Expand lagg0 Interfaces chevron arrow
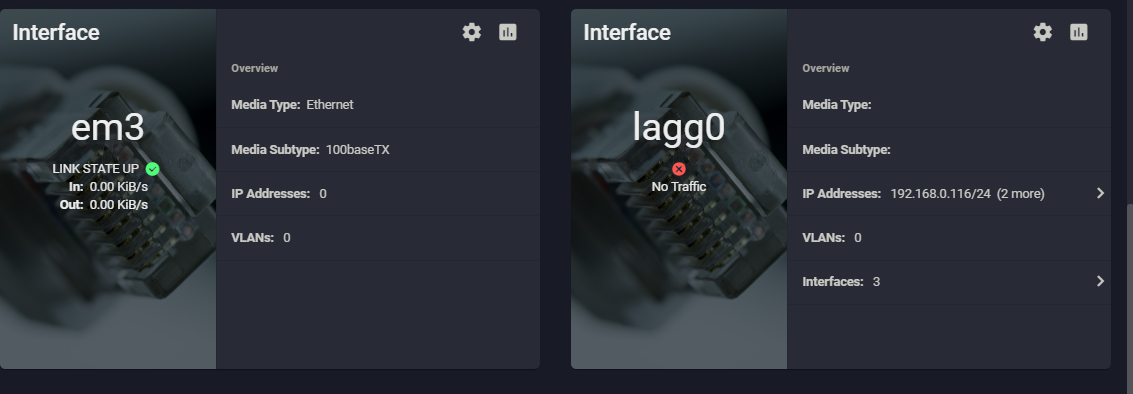The width and height of the screenshot is (1133, 394). (x=1100, y=281)
